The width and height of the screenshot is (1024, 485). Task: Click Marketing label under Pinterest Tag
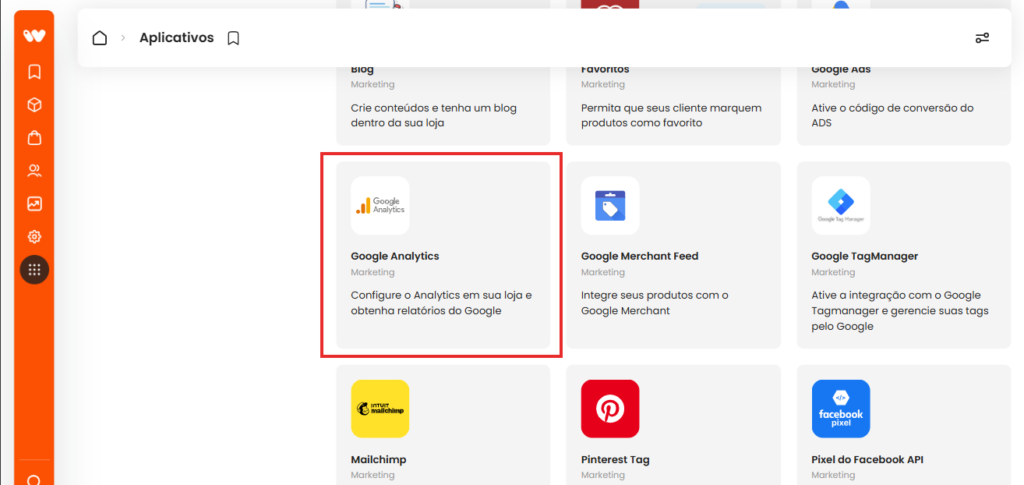click(603, 475)
